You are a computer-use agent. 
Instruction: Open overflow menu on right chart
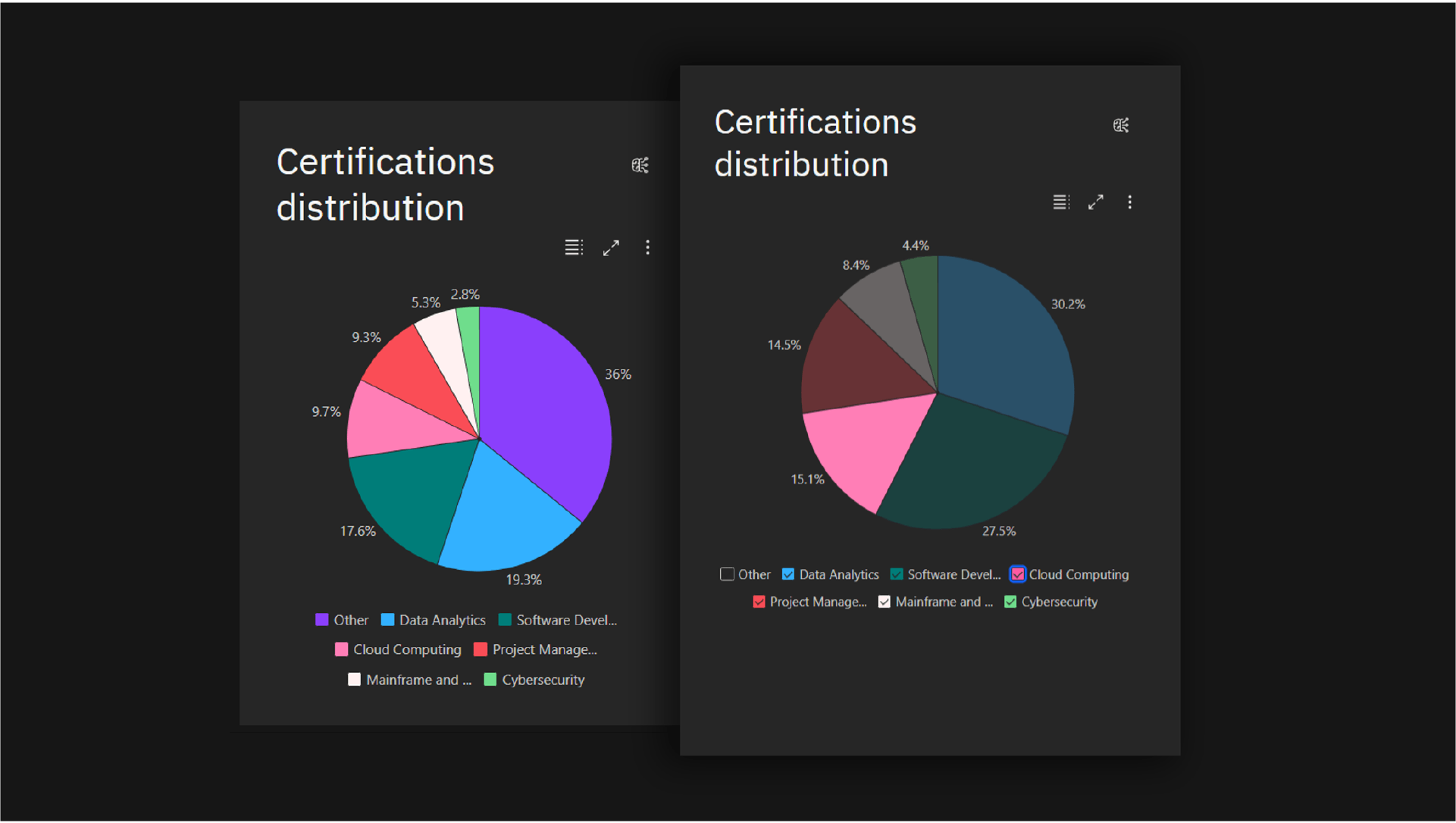(1129, 202)
